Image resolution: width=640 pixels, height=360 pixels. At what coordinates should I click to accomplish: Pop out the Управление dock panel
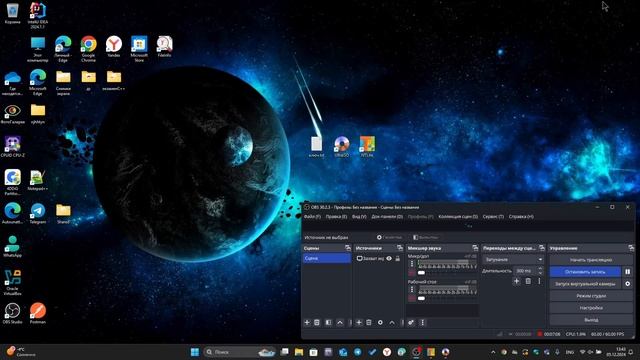(x=631, y=248)
